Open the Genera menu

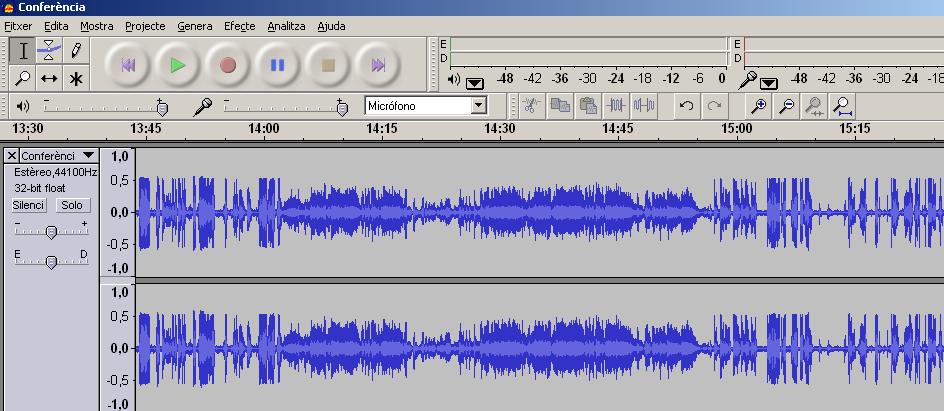pyautogui.click(x=194, y=26)
